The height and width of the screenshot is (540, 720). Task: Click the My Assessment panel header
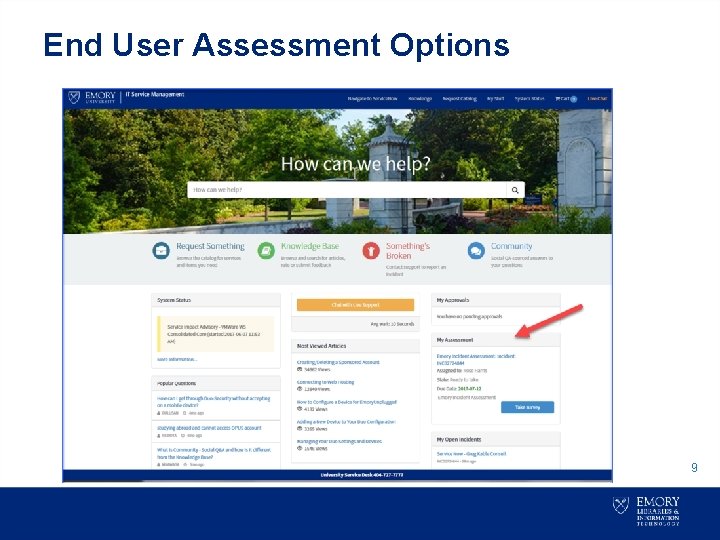click(496, 340)
